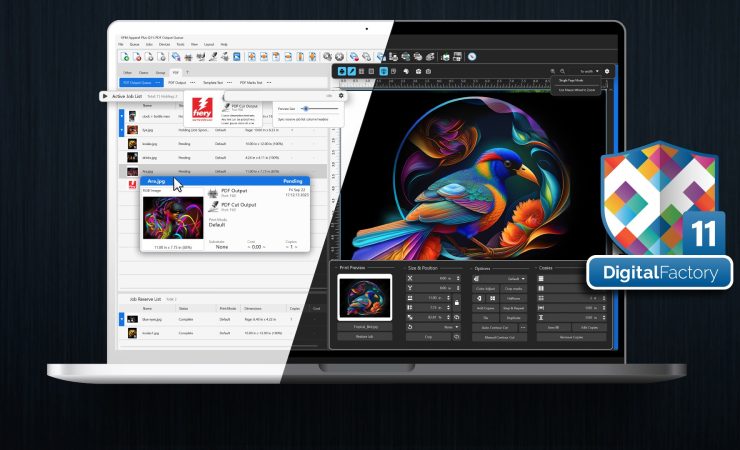Screen dimensions: 740x450
Task: Click the Step & Repeat button
Action: [x=513, y=308]
